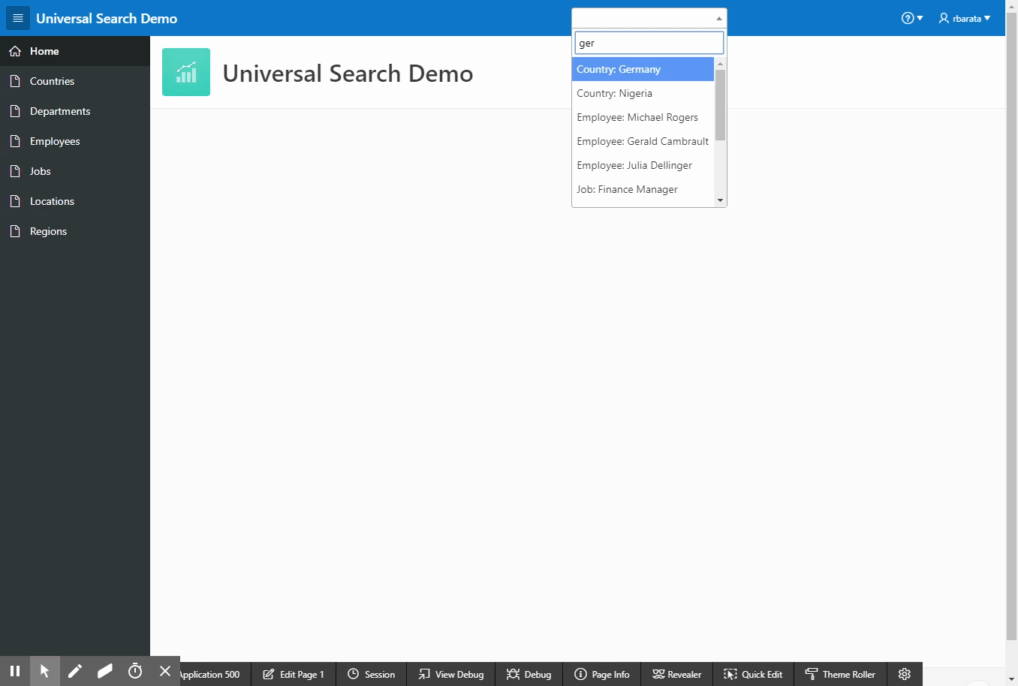This screenshot has height=686, width=1018.
Task: Click Quick Edit in the developer toolbar
Action: 753,673
